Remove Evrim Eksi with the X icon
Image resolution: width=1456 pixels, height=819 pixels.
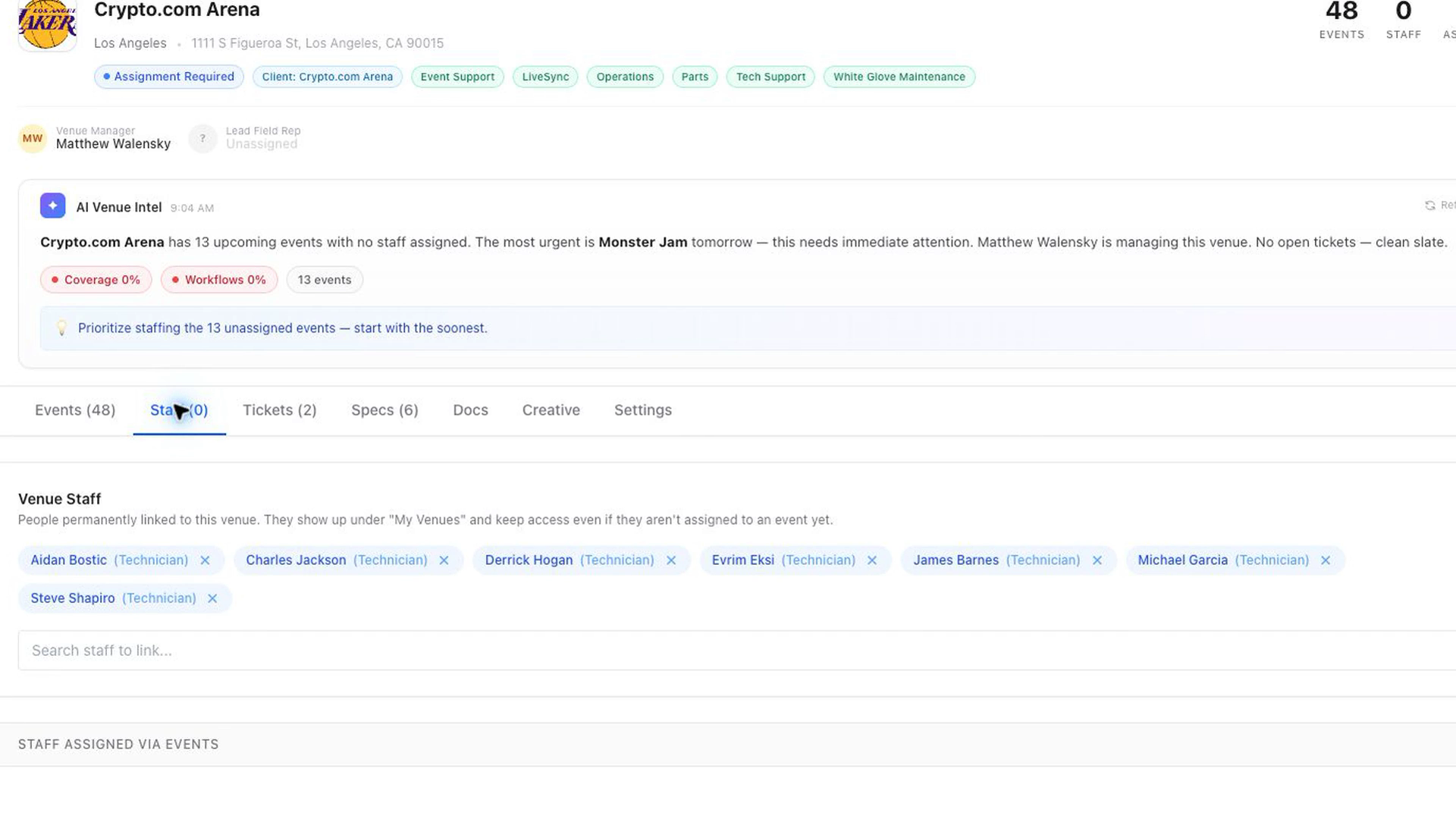[872, 560]
